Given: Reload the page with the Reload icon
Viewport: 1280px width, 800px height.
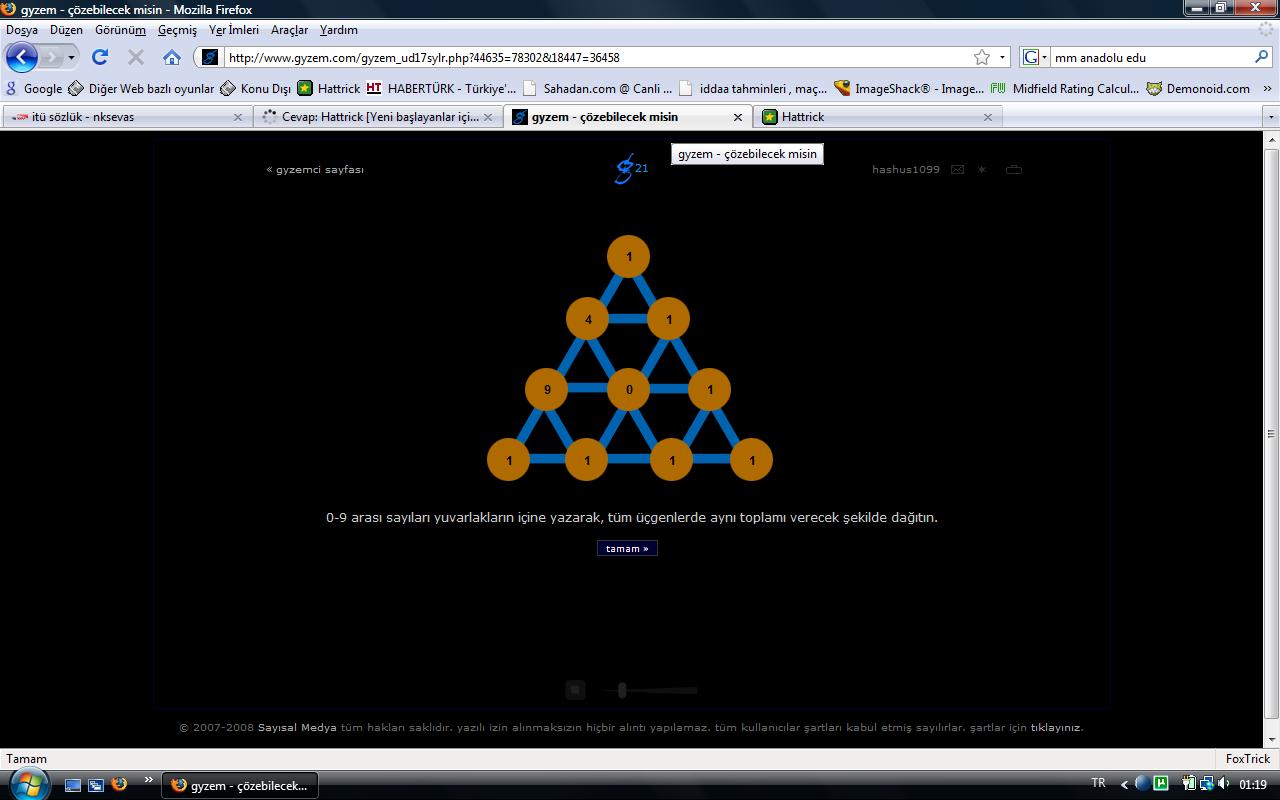Looking at the screenshot, I should coord(100,57).
